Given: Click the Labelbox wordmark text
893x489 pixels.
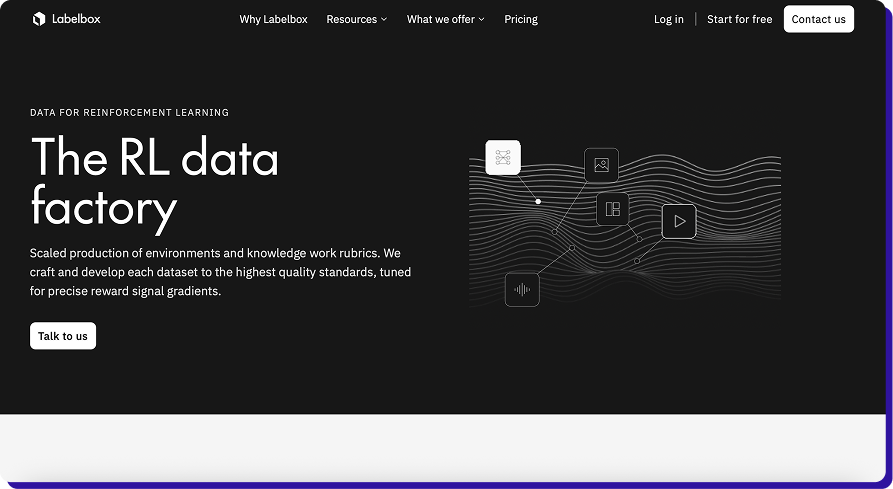Looking at the screenshot, I should (76, 19).
